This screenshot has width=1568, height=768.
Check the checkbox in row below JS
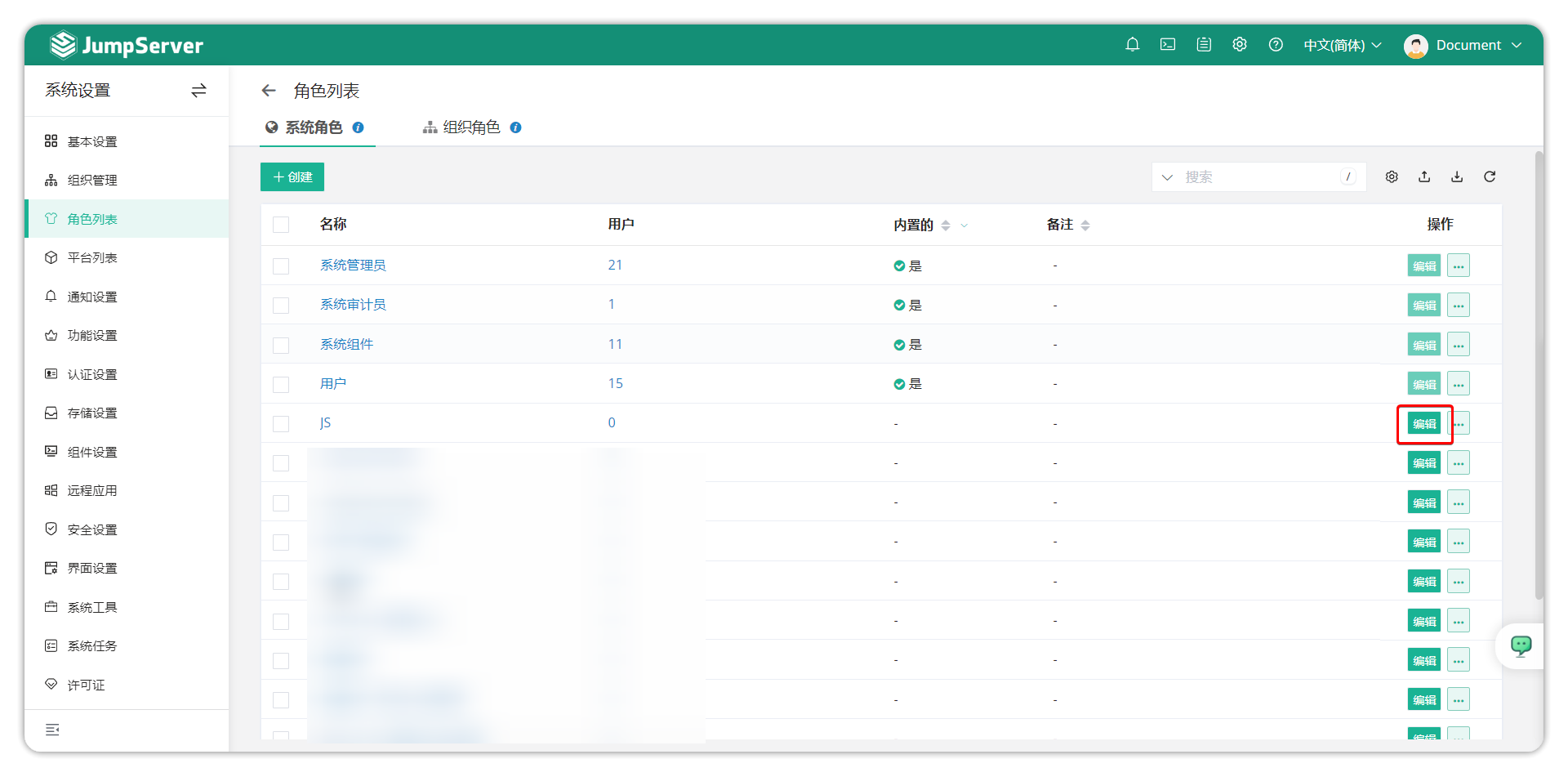281,463
